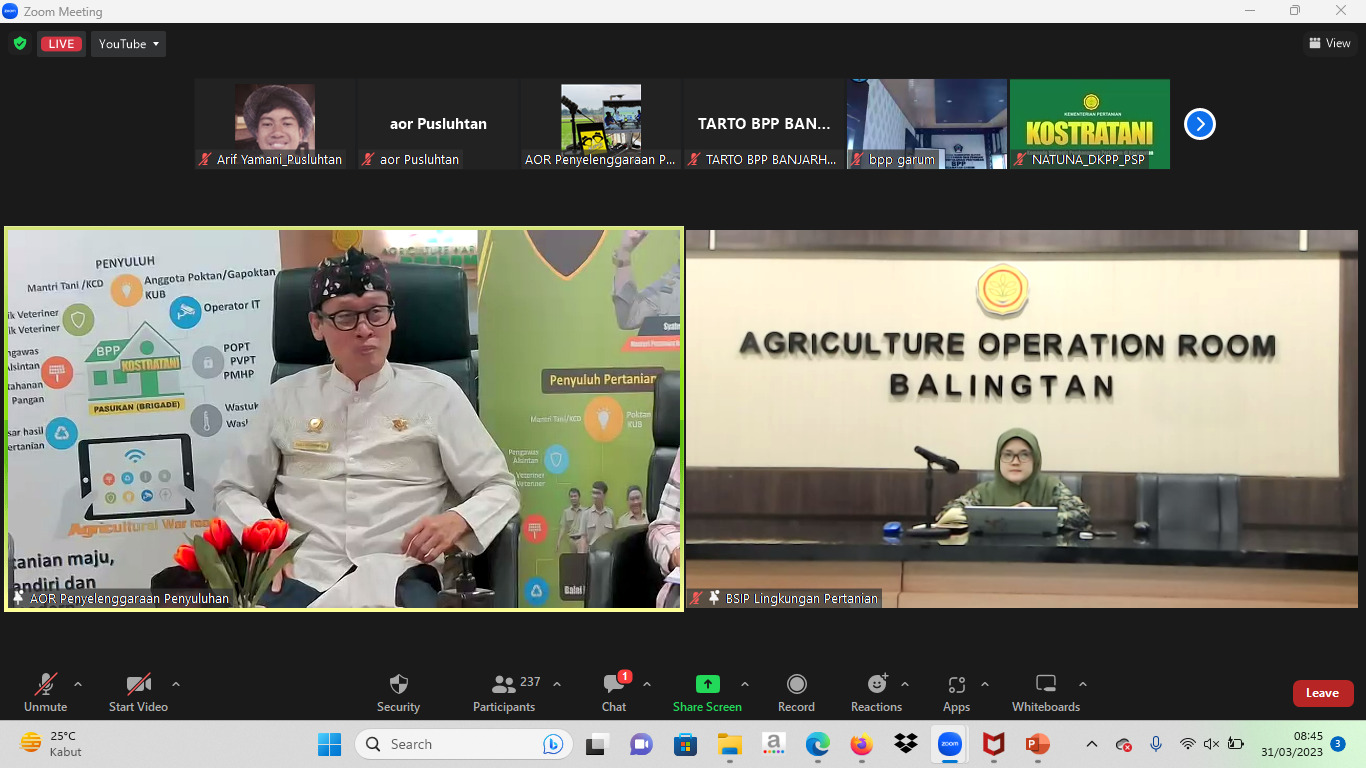Image resolution: width=1366 pixels, height=768 pixels.
Task: Click the taskbar Search field
Action: point(464,744)
